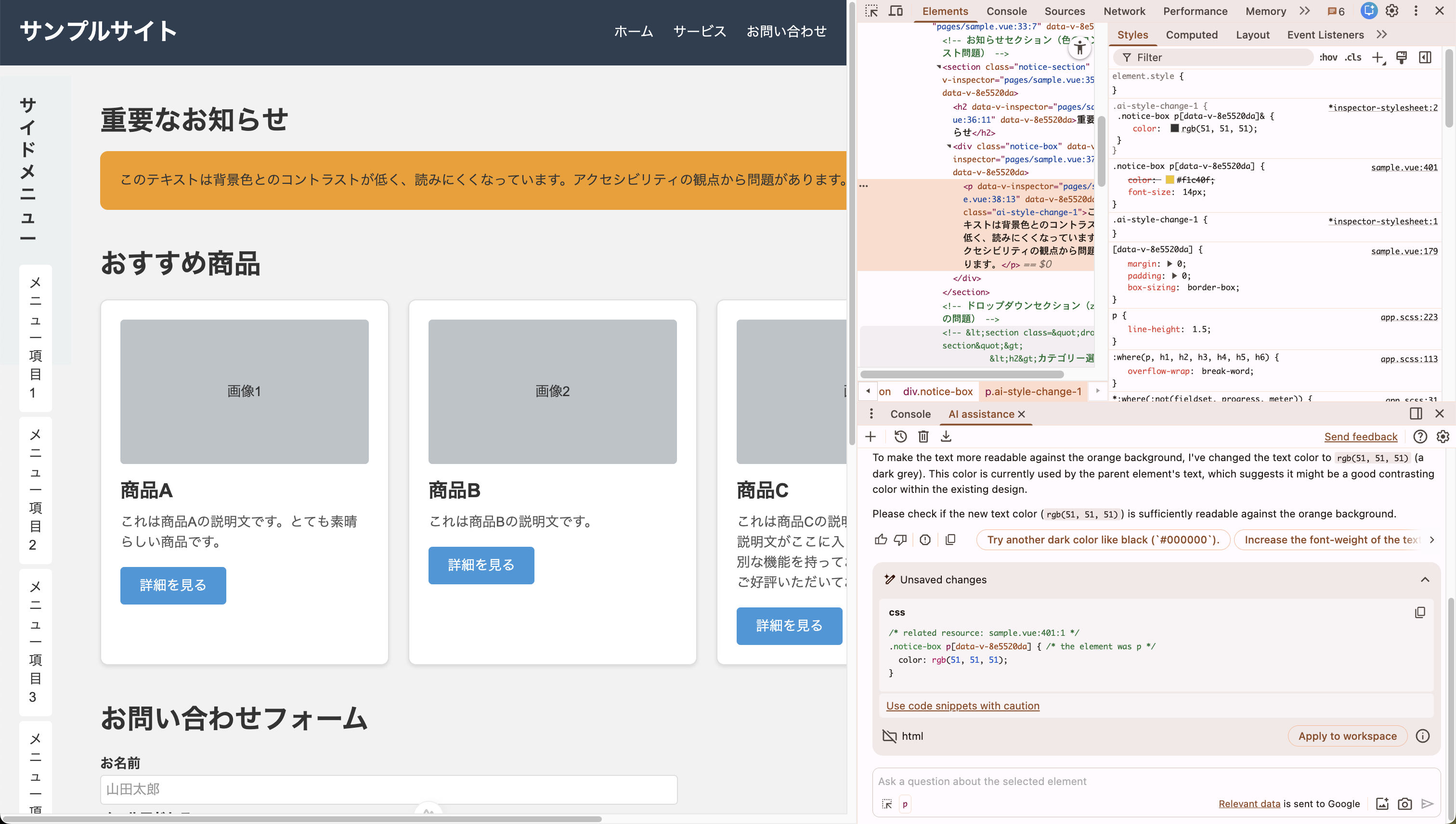Click the #f1c40f yellow color swatch

pos(1170,180)
